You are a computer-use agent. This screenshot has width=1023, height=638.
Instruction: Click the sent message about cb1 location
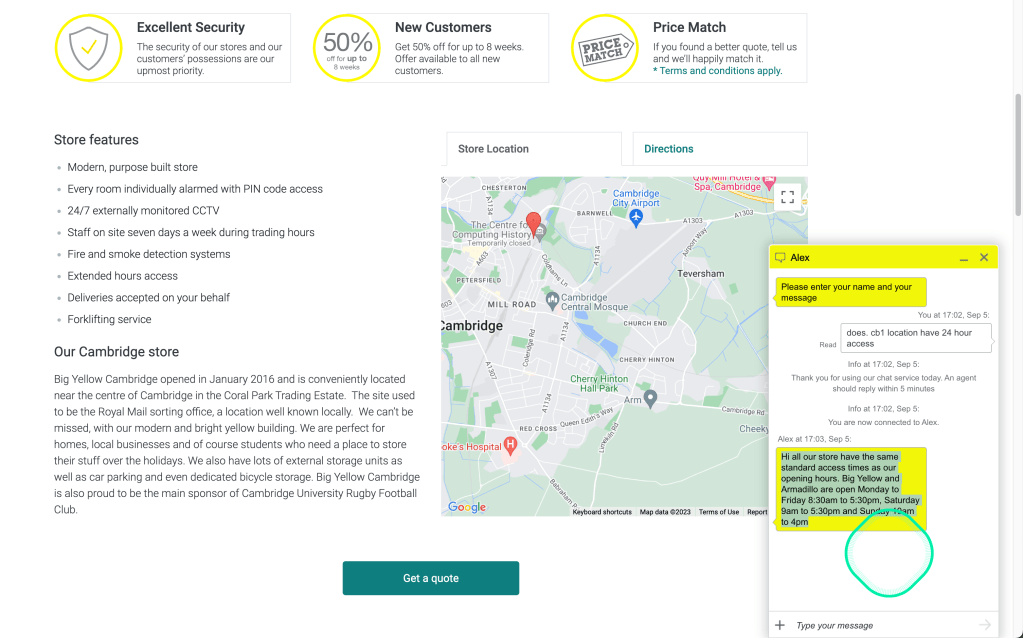click(x=915, y=338)
